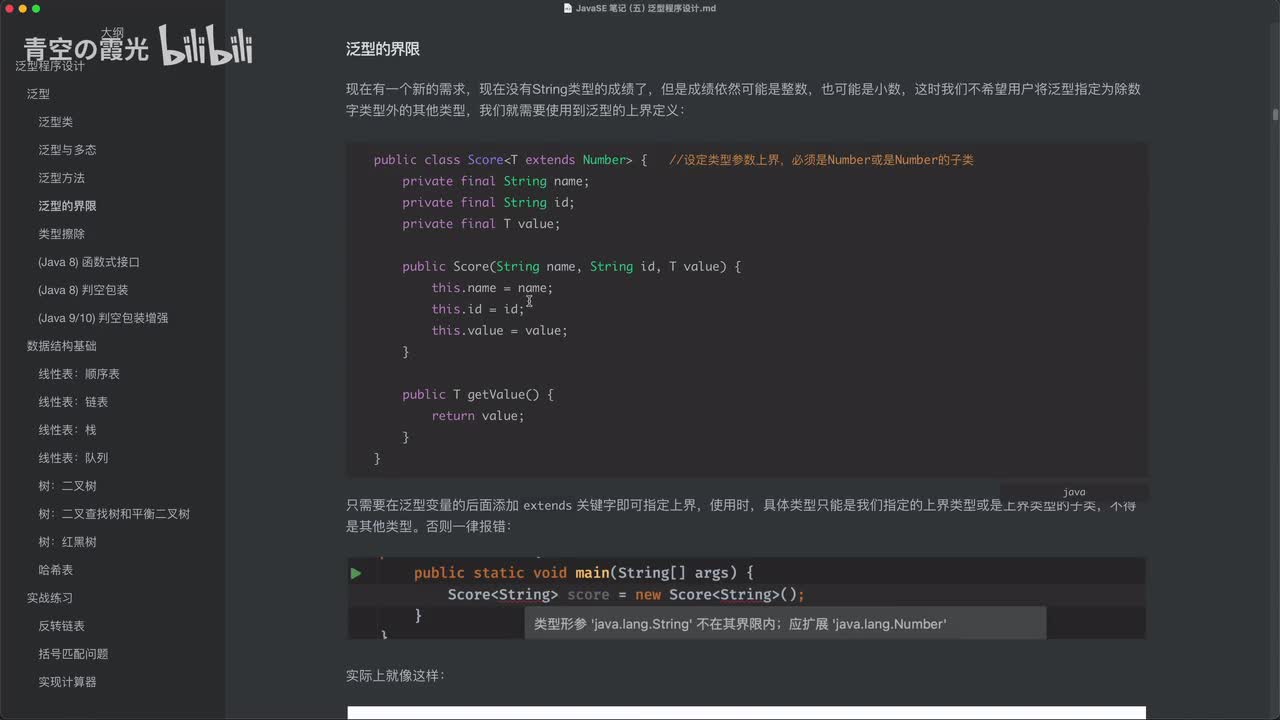Click the green run arrow beside main method
Viewport: 1280px width, 720px height.
pos(356,573)
